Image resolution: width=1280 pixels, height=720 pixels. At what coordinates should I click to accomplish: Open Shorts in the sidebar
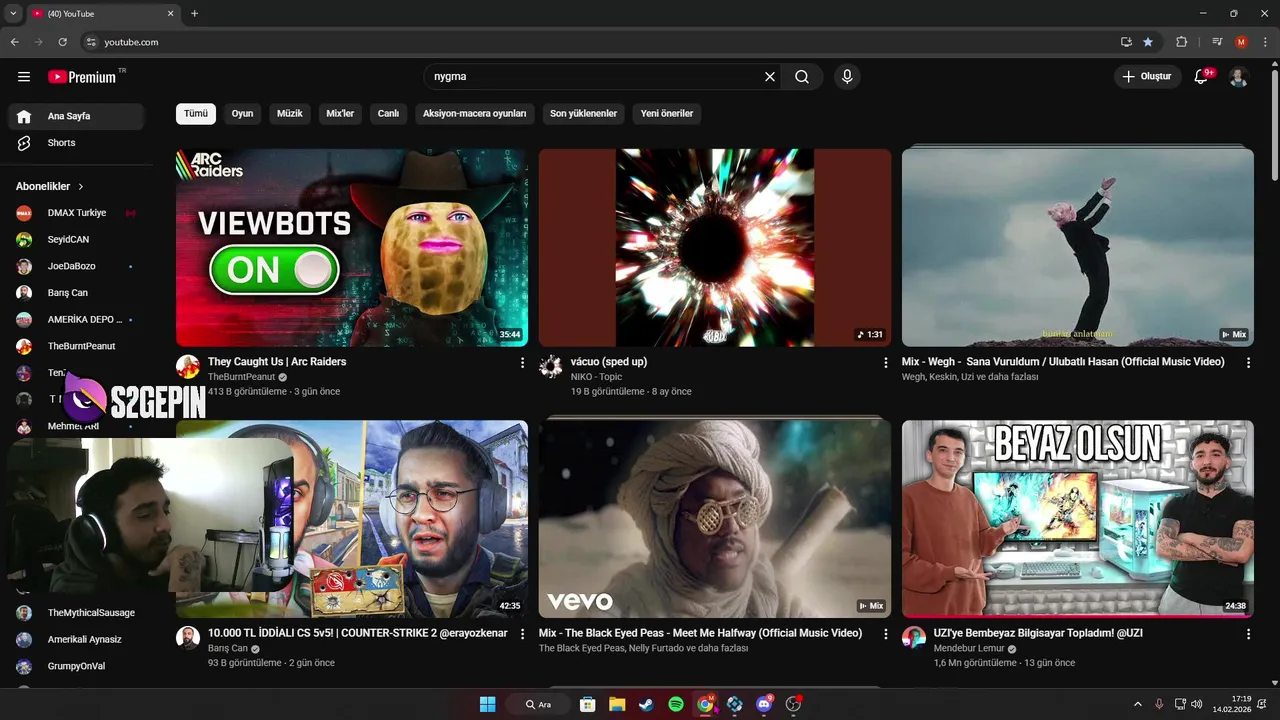[x=76, y=143]
